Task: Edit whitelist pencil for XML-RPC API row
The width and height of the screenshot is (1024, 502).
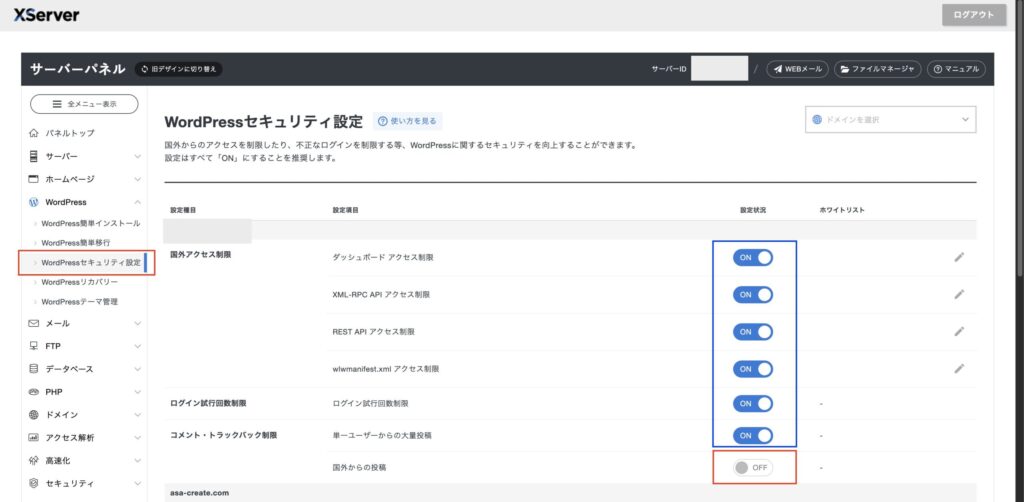Action: [x=959, y=294]
